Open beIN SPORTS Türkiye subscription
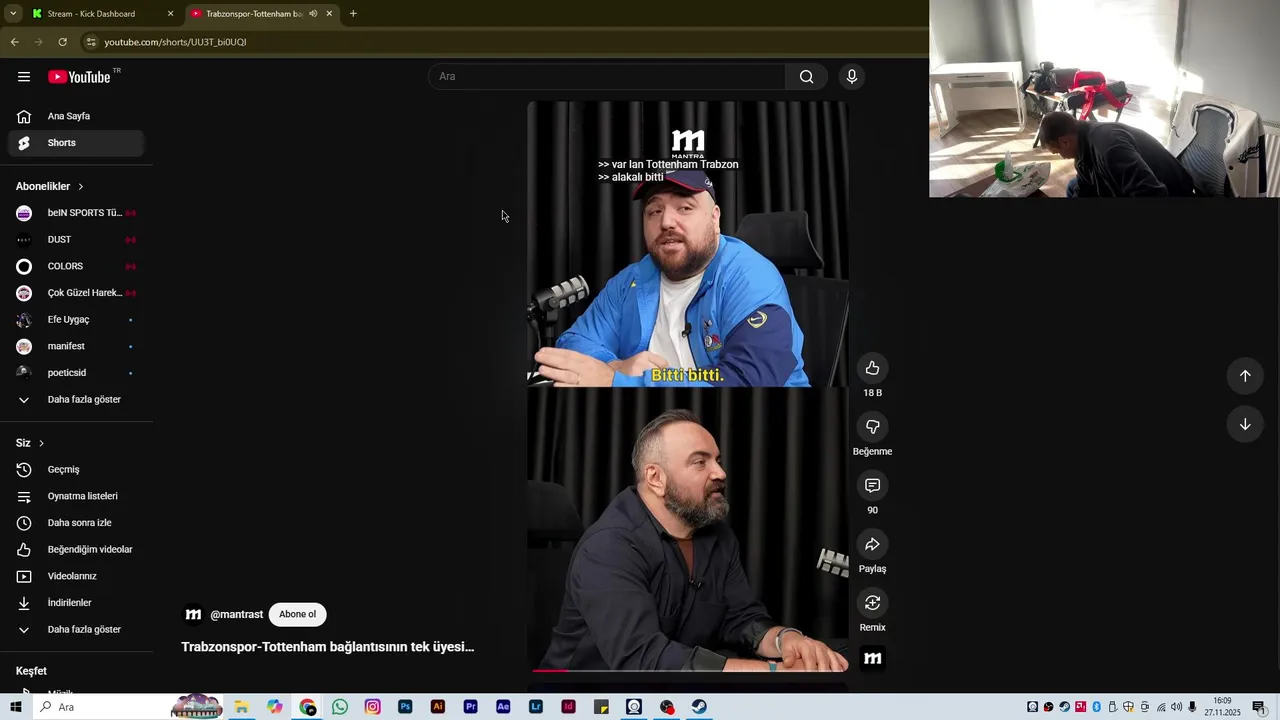The image size is (1280, 720). 76,213
